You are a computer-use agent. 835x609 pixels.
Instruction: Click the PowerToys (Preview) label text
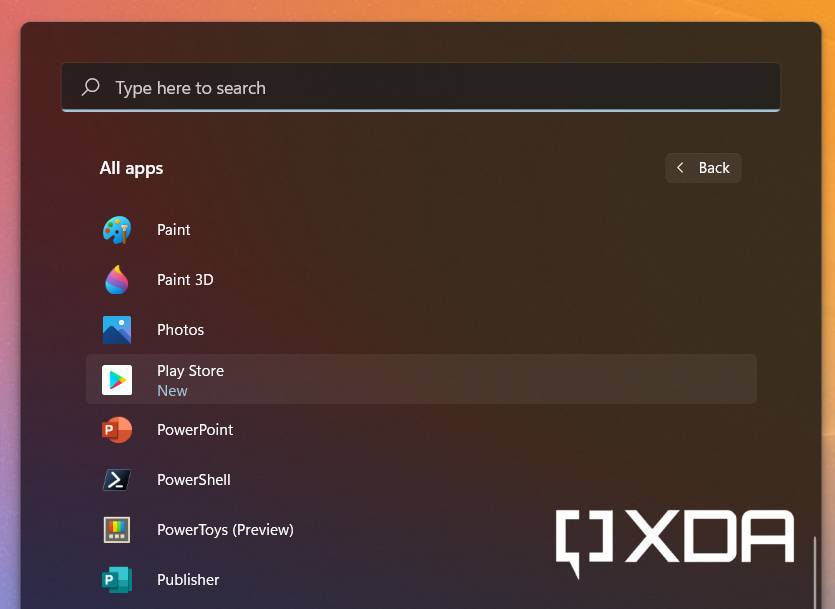pyautogui.click(x=225, y=530)
